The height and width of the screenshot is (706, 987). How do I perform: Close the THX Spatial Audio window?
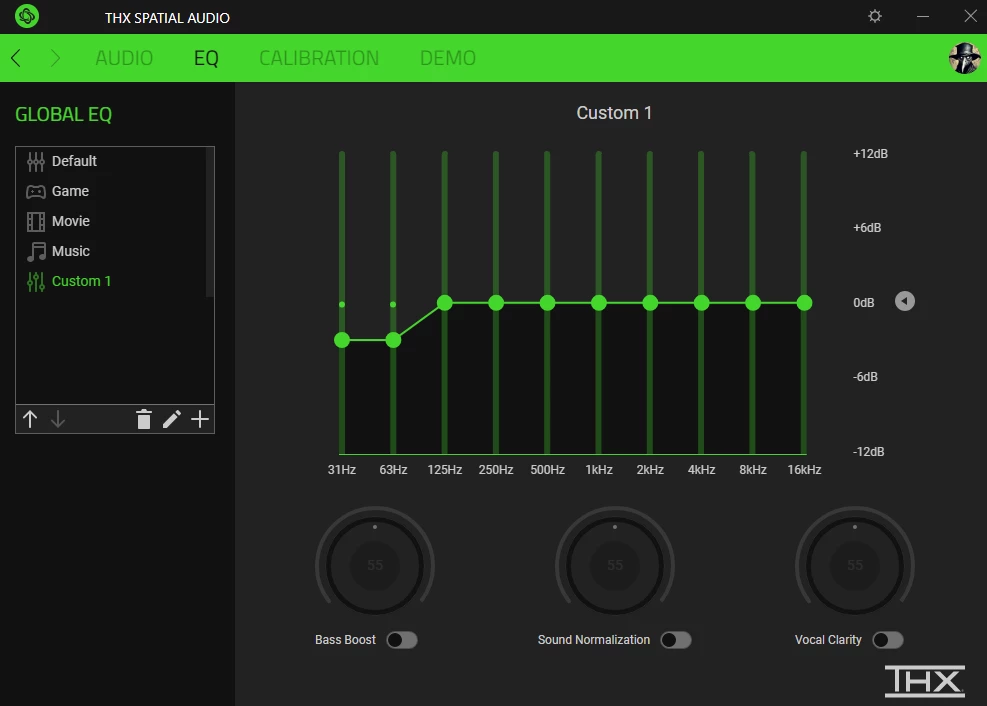click(970, 16)
